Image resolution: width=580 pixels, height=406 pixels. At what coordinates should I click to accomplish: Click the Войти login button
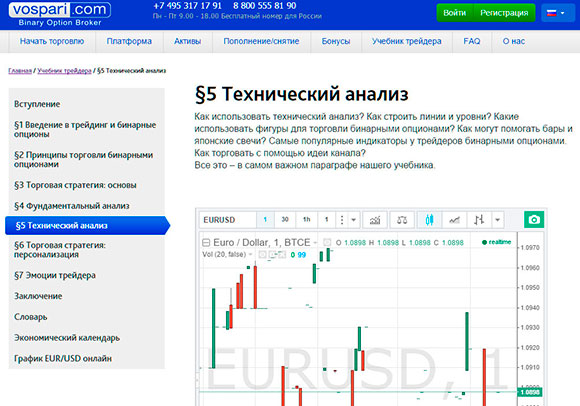[x=455, y=13]
